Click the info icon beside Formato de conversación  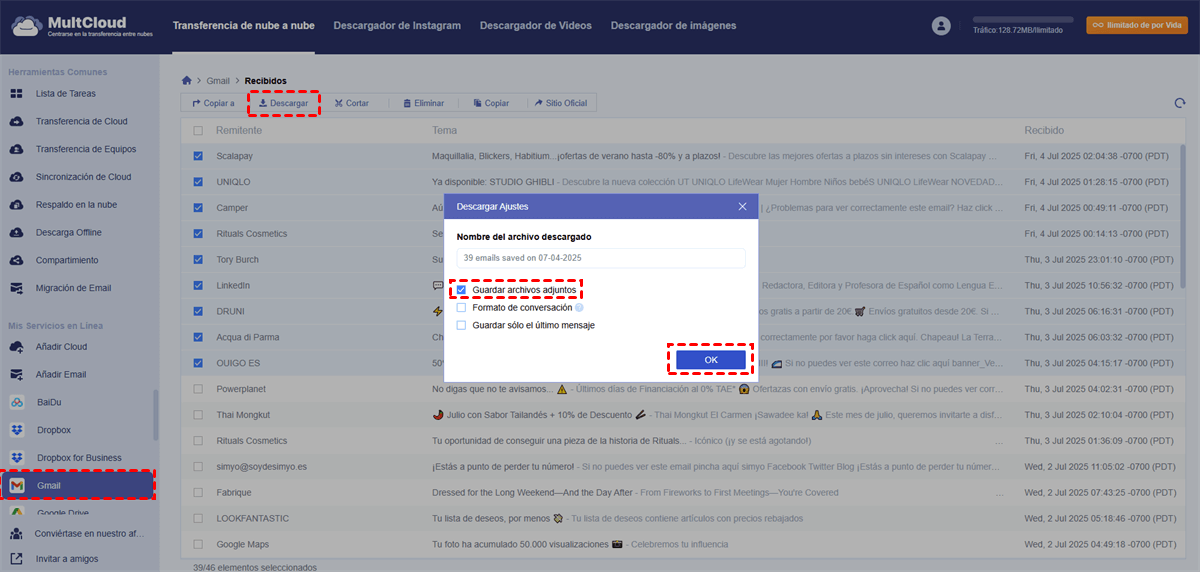tap(579, 308)
